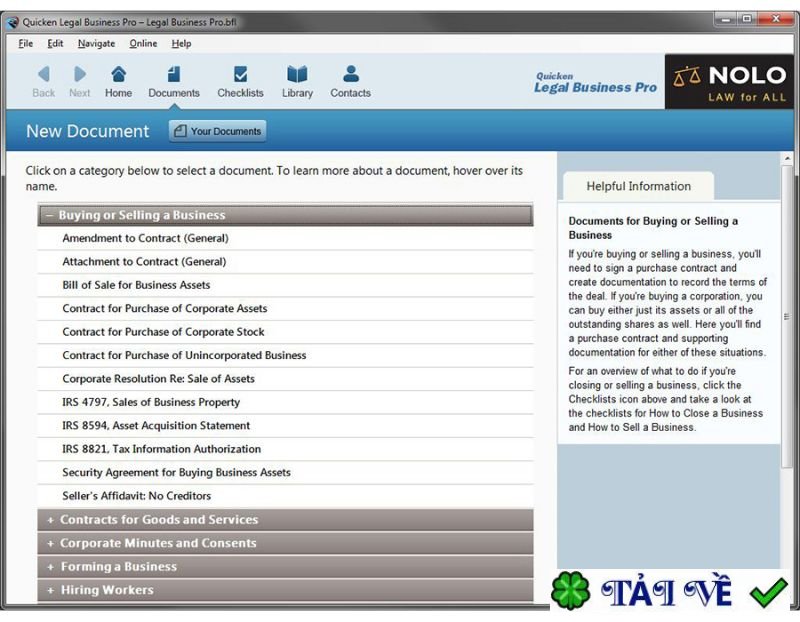Open the Online menu
Screen dimensions: 800x622
coord(143,43)
